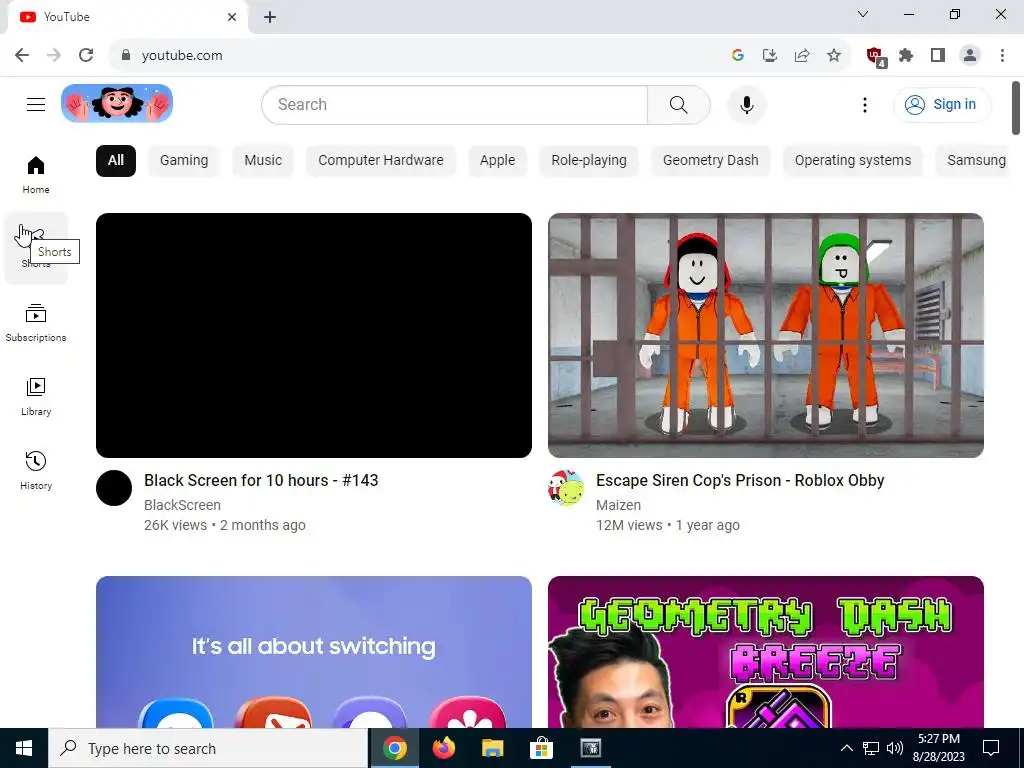Click Windows taskbar search box
The height and width of the screenshot is (768, 1024).
click(208, 748)
